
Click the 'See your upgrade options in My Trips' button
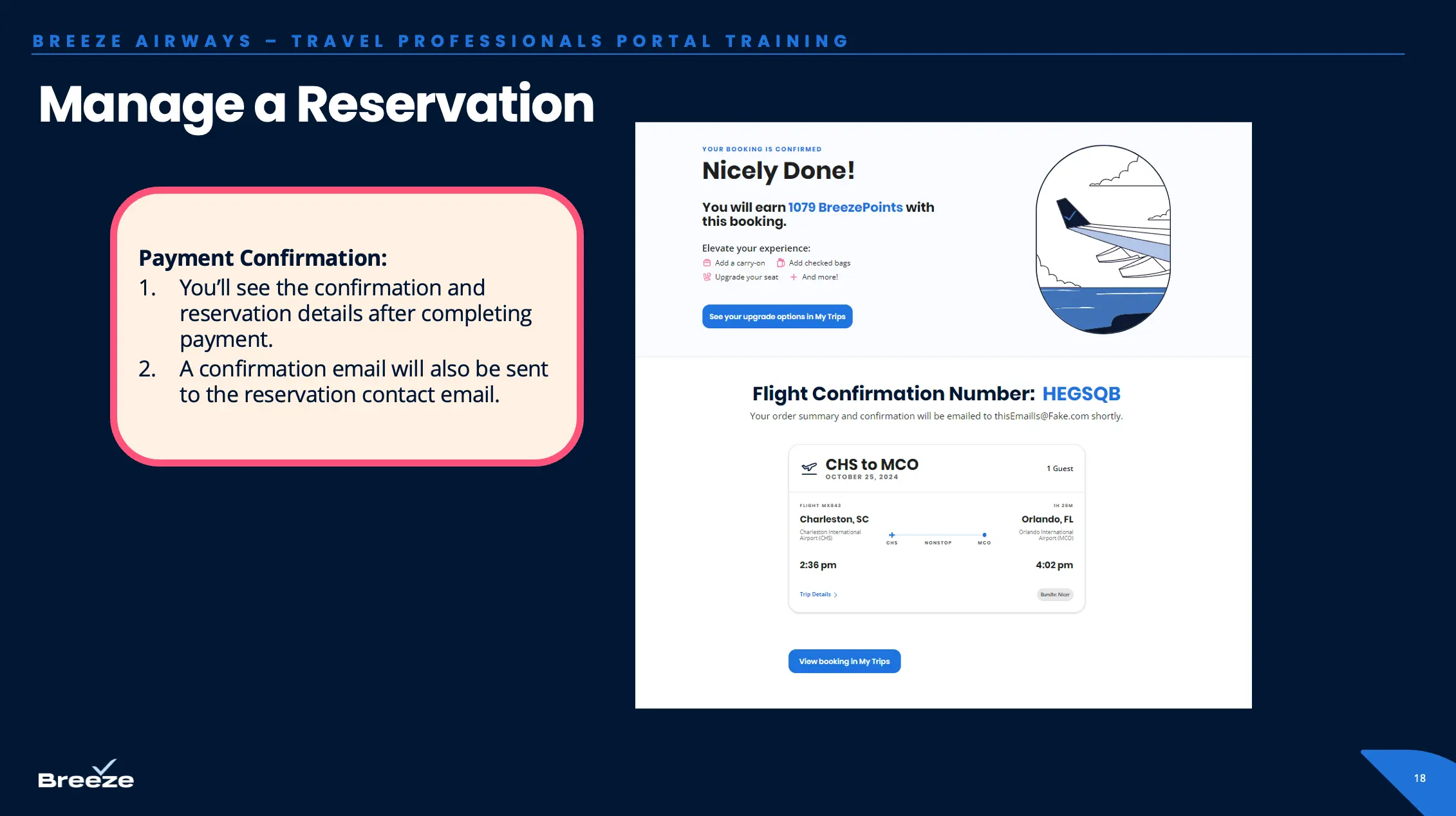coord(777,317)
